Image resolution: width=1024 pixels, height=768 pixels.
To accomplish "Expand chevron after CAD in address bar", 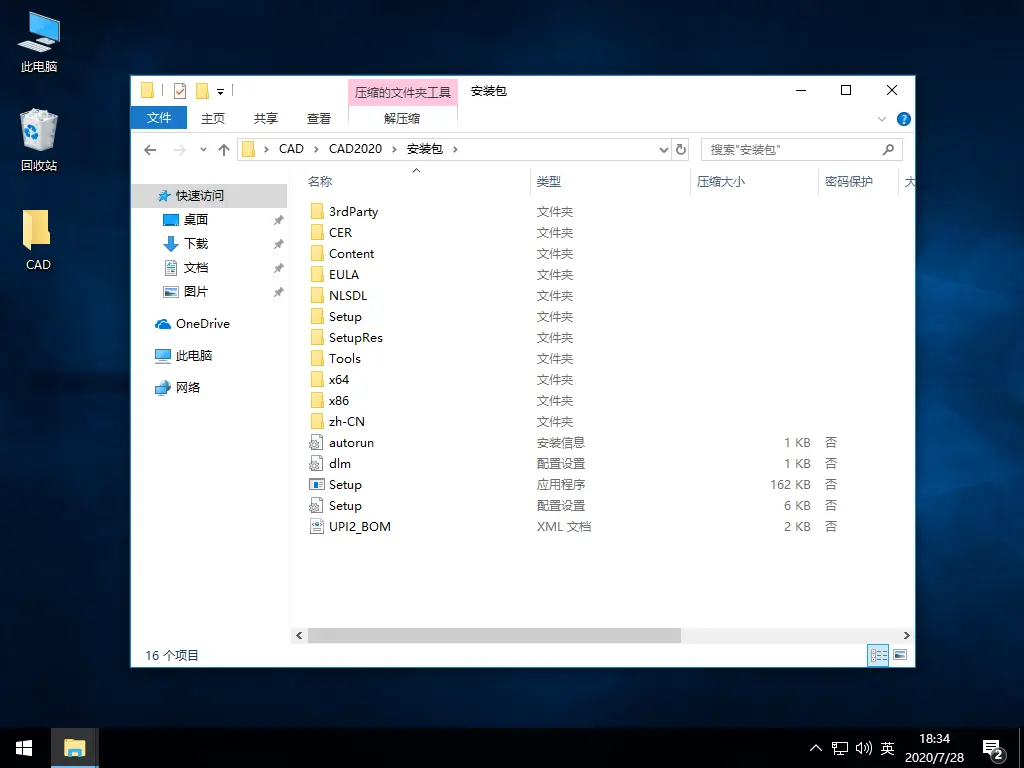I will [x=316, y=150].
